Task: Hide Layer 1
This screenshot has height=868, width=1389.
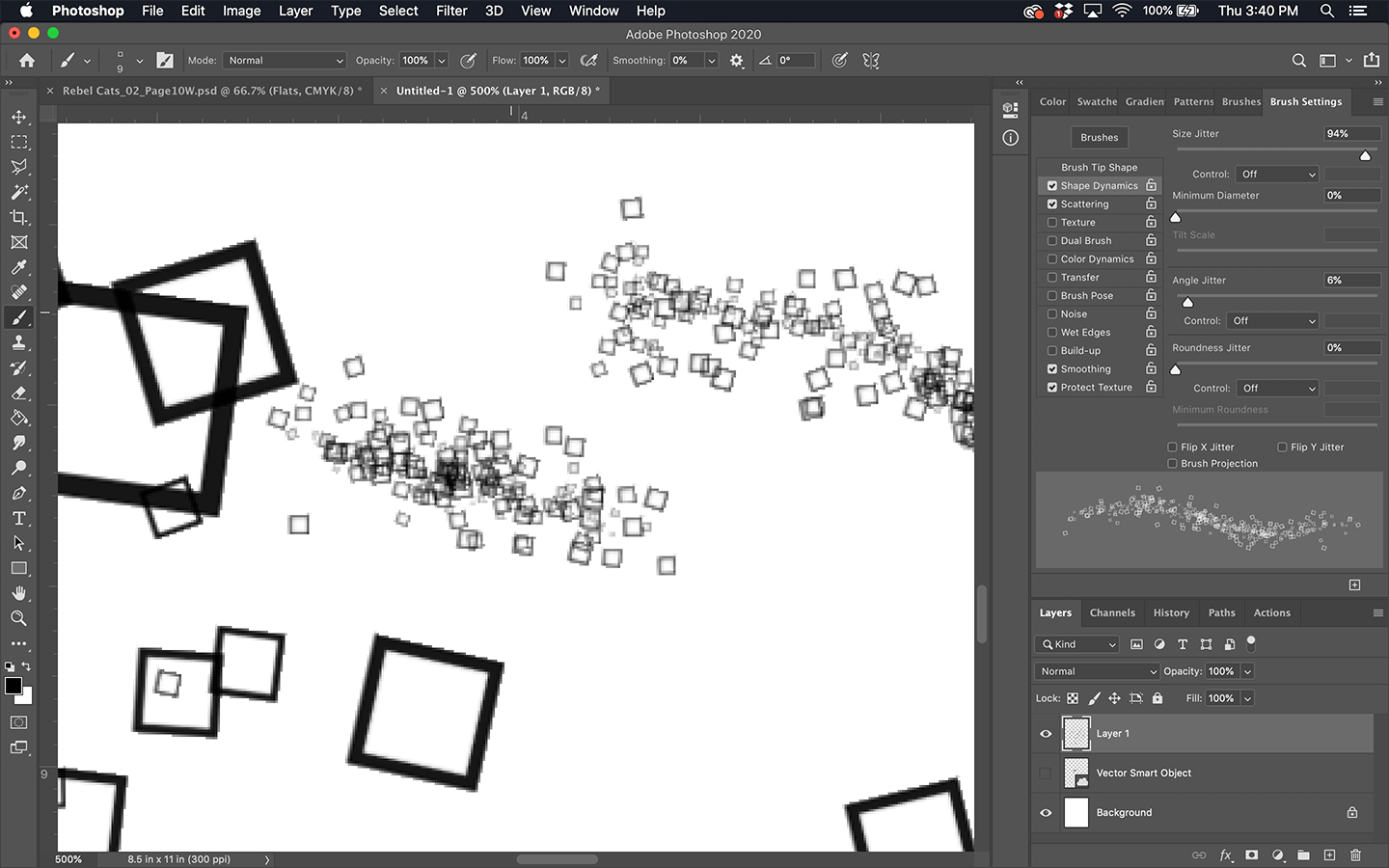Action: (1046, 733)
